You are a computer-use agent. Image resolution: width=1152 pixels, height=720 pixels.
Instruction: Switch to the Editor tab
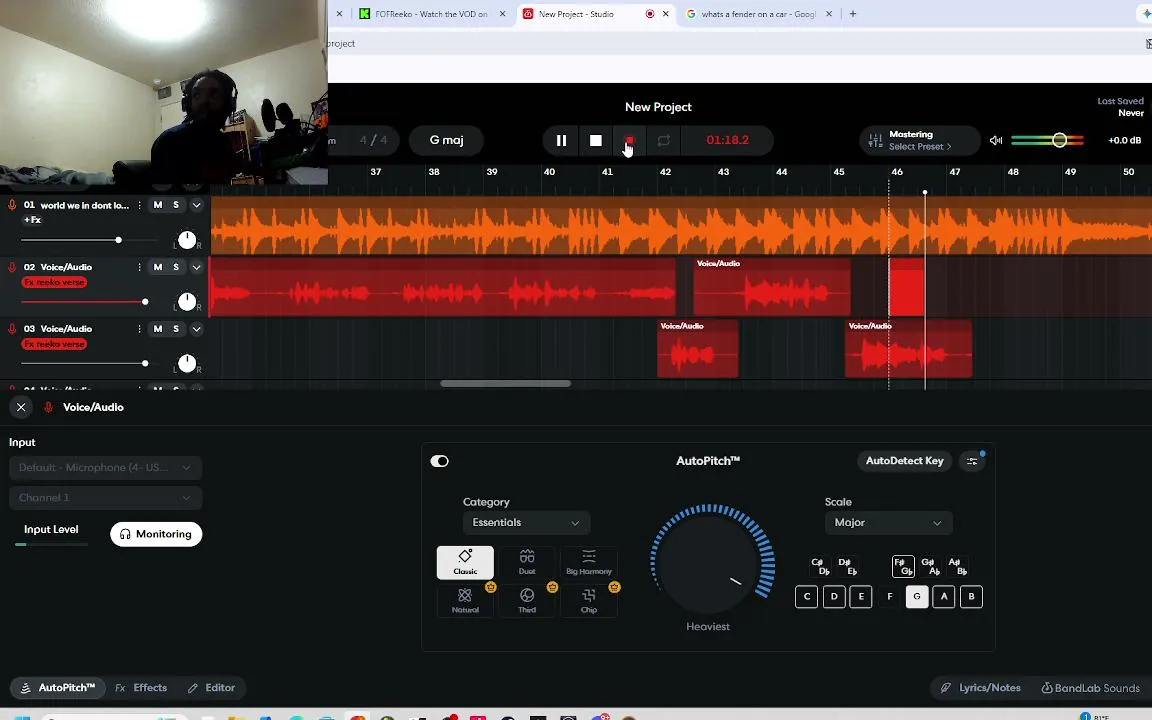pos(211,688)
